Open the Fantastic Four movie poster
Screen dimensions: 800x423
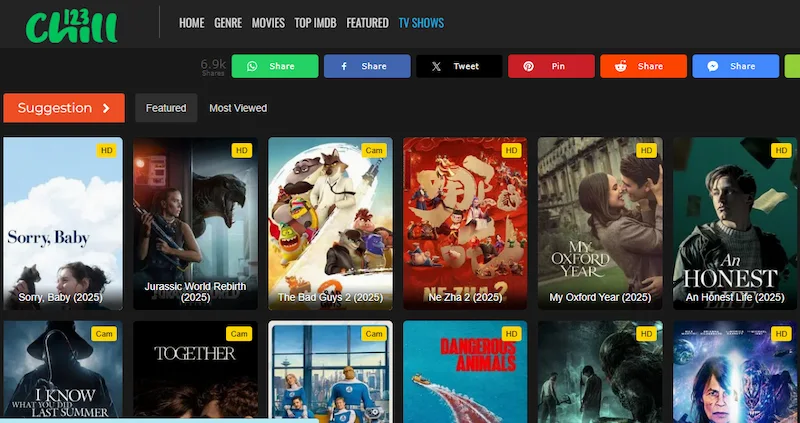coord(331,370)
